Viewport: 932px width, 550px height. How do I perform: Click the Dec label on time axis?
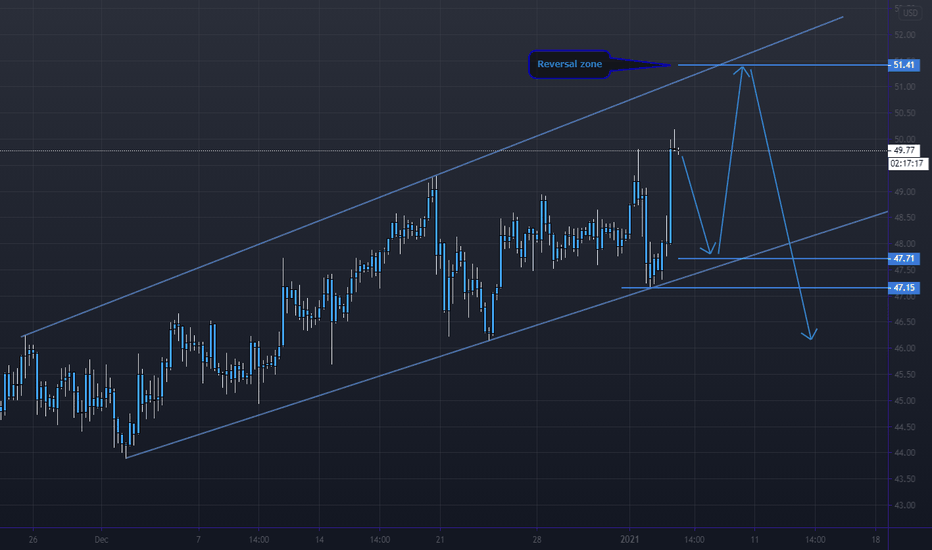(101, 540)
